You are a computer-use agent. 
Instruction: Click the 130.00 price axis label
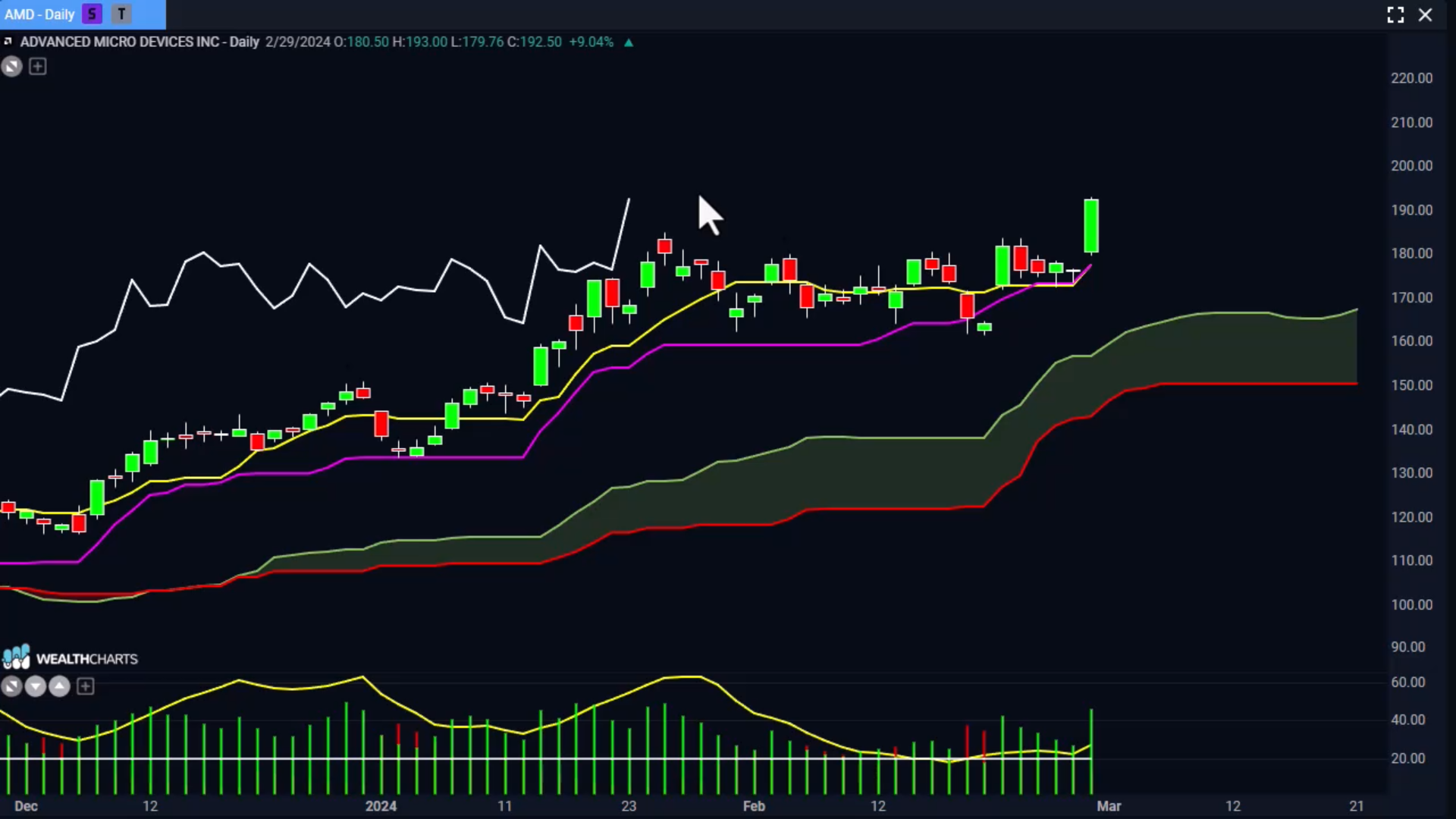[1412, 473]
